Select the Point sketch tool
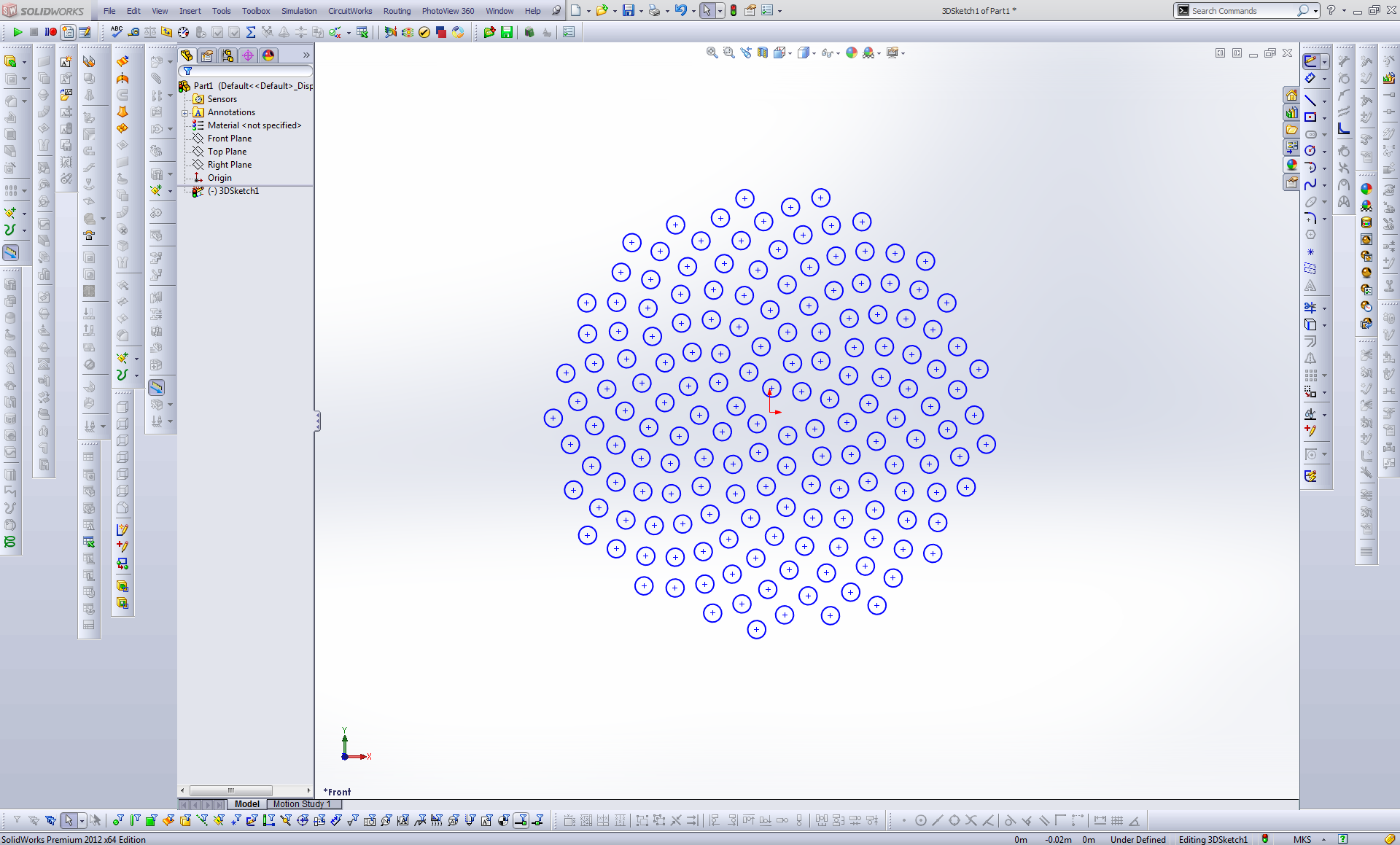The image size is (1400, 845). coord(1311,252)
